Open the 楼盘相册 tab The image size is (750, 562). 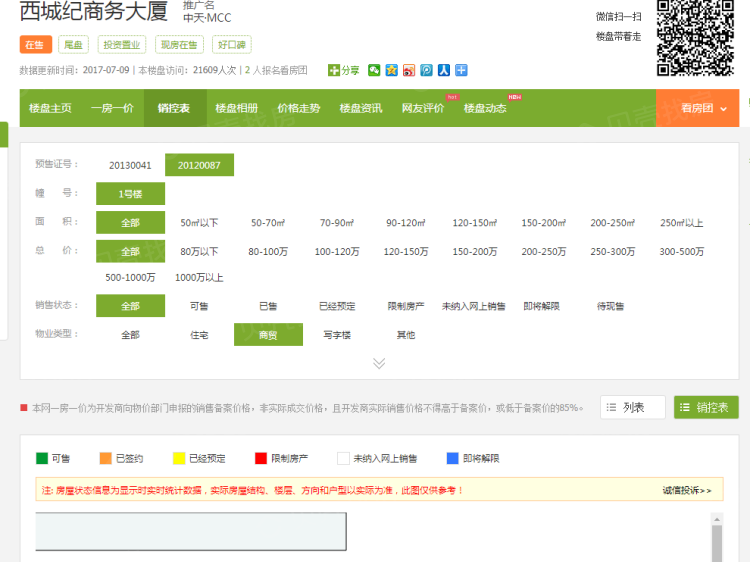coord(236,108)
